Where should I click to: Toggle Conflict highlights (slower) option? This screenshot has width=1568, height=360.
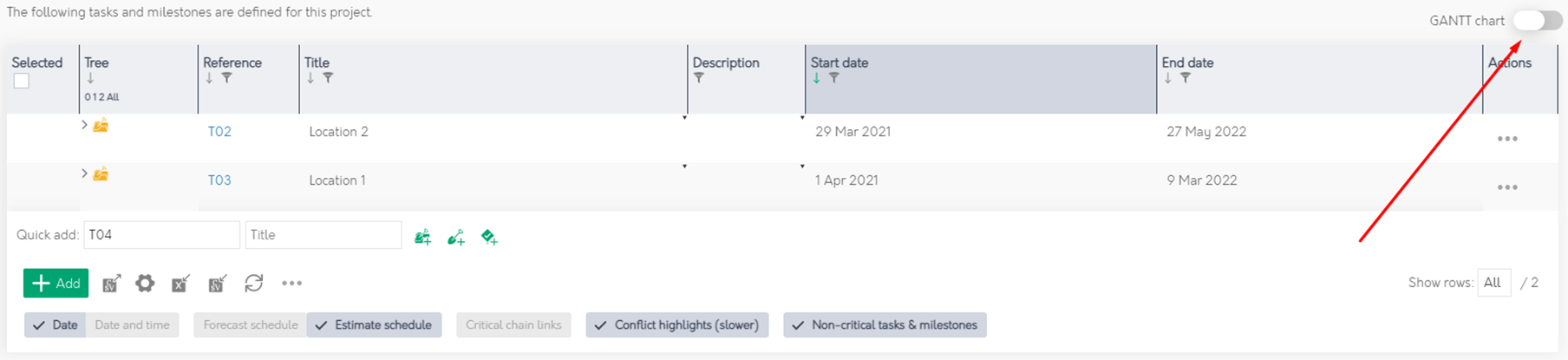[677, 325]
